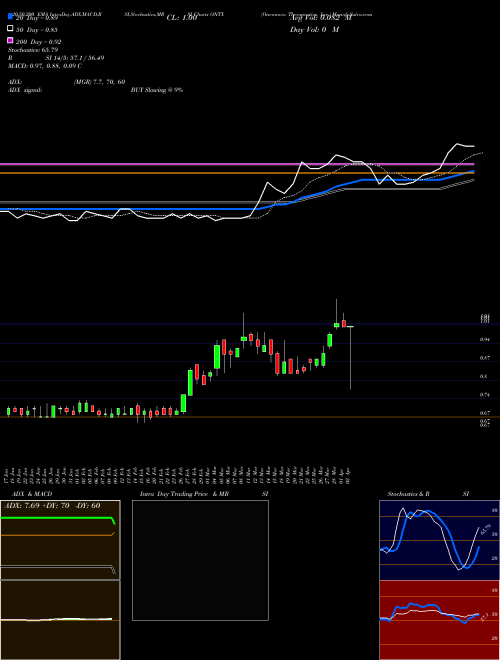The width and height of the screenshot is (500, 660).
Task: Click the 0.74 price axis label
Action: tap(484, 395)
